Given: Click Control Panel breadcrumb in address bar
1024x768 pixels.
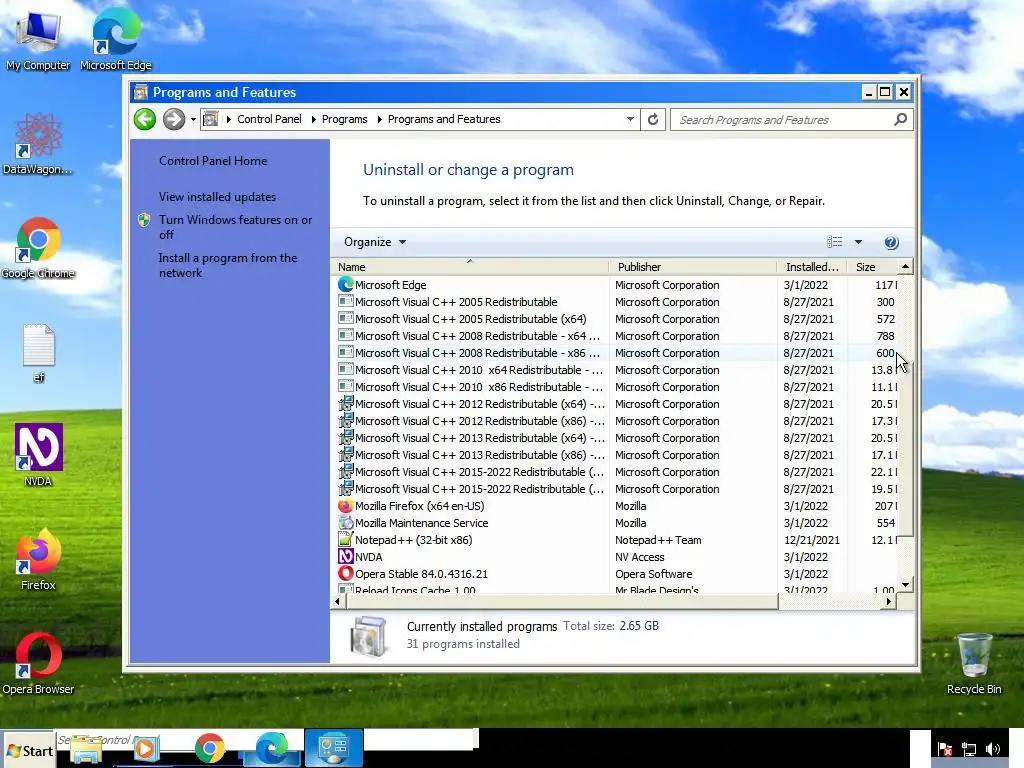Looking at the screenshot, I should point(269,119).
